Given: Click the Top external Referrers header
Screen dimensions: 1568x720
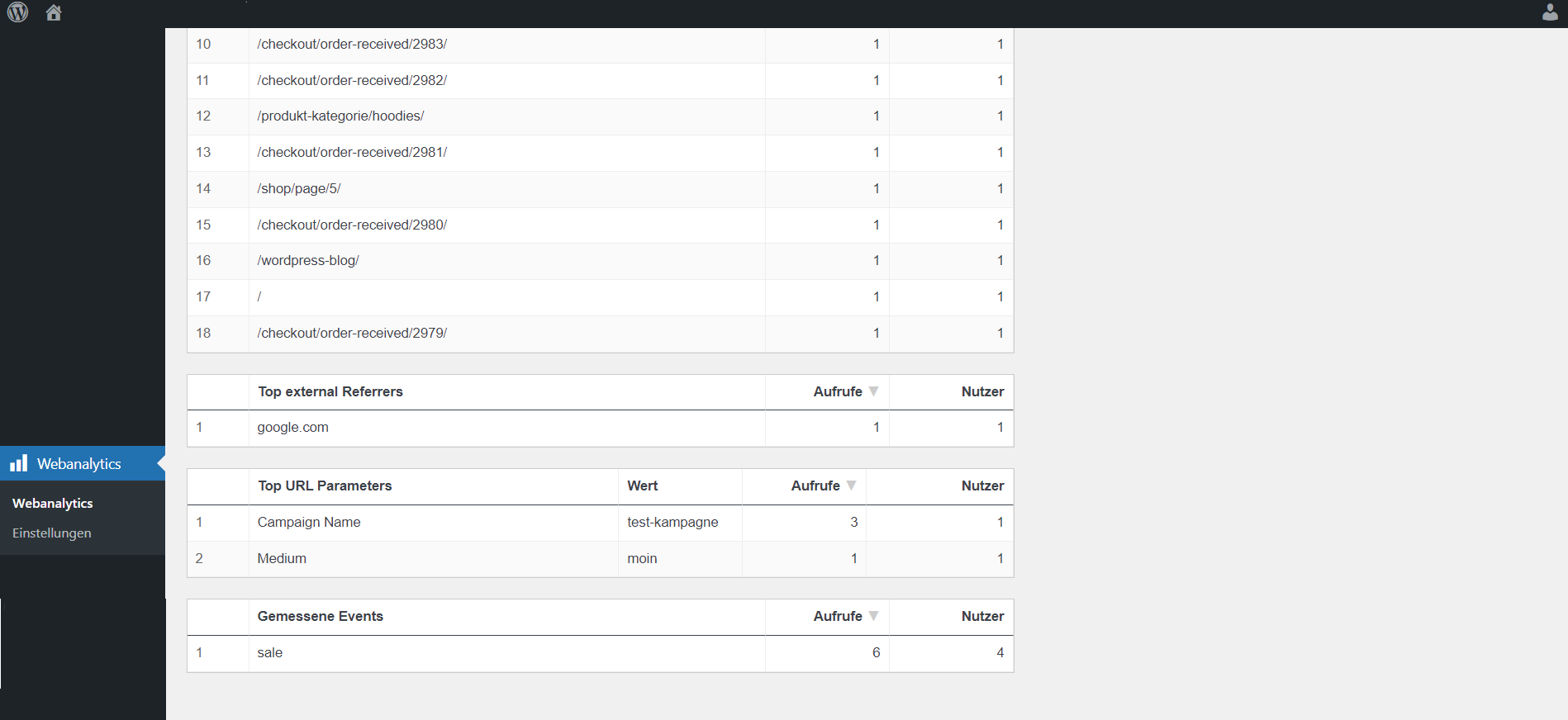Looking at the screenshot, I should [x=330, y=391].
